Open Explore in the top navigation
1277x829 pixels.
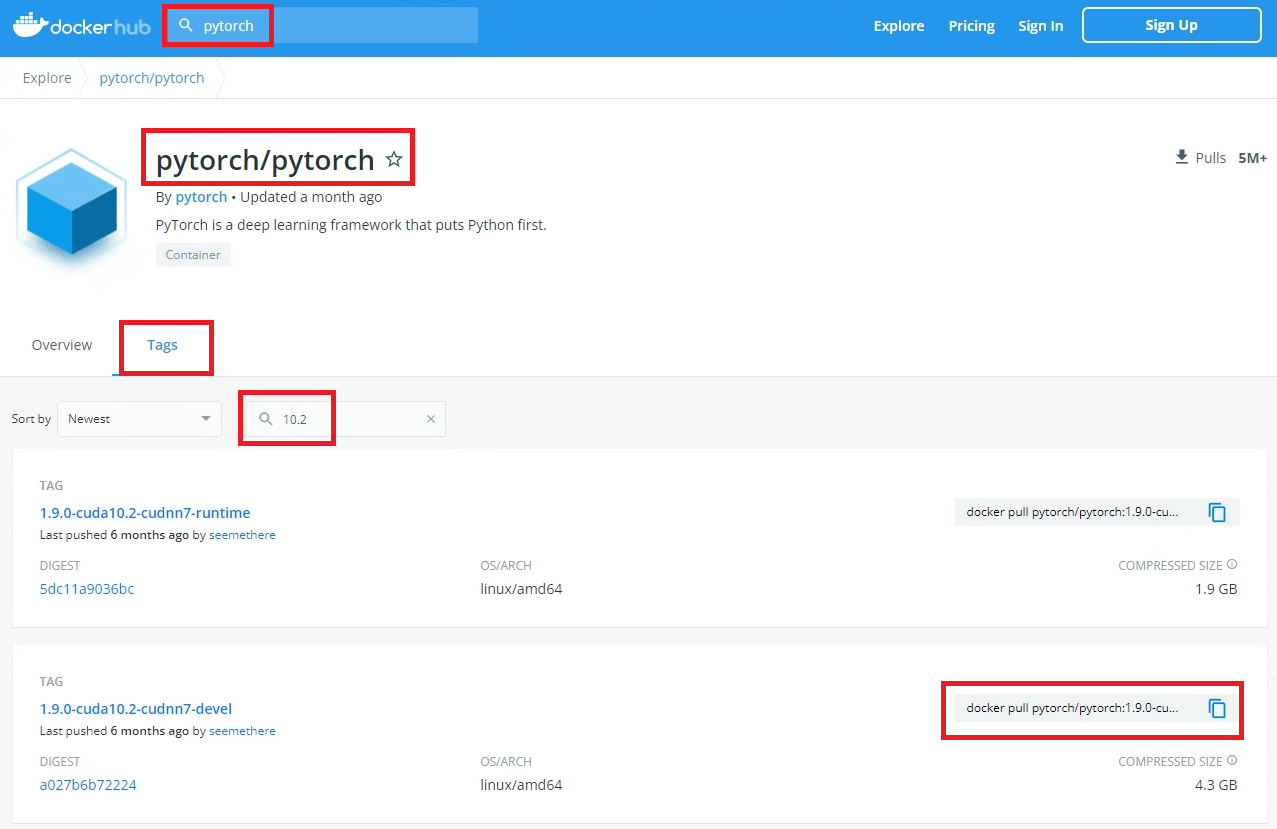[x=899, y=26]
